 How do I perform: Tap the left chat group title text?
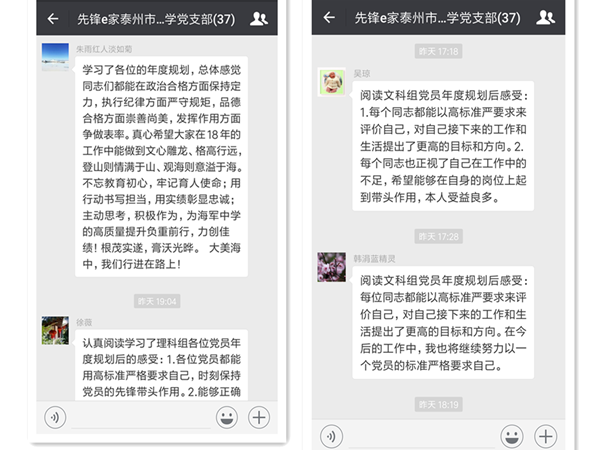pos(156,19)
